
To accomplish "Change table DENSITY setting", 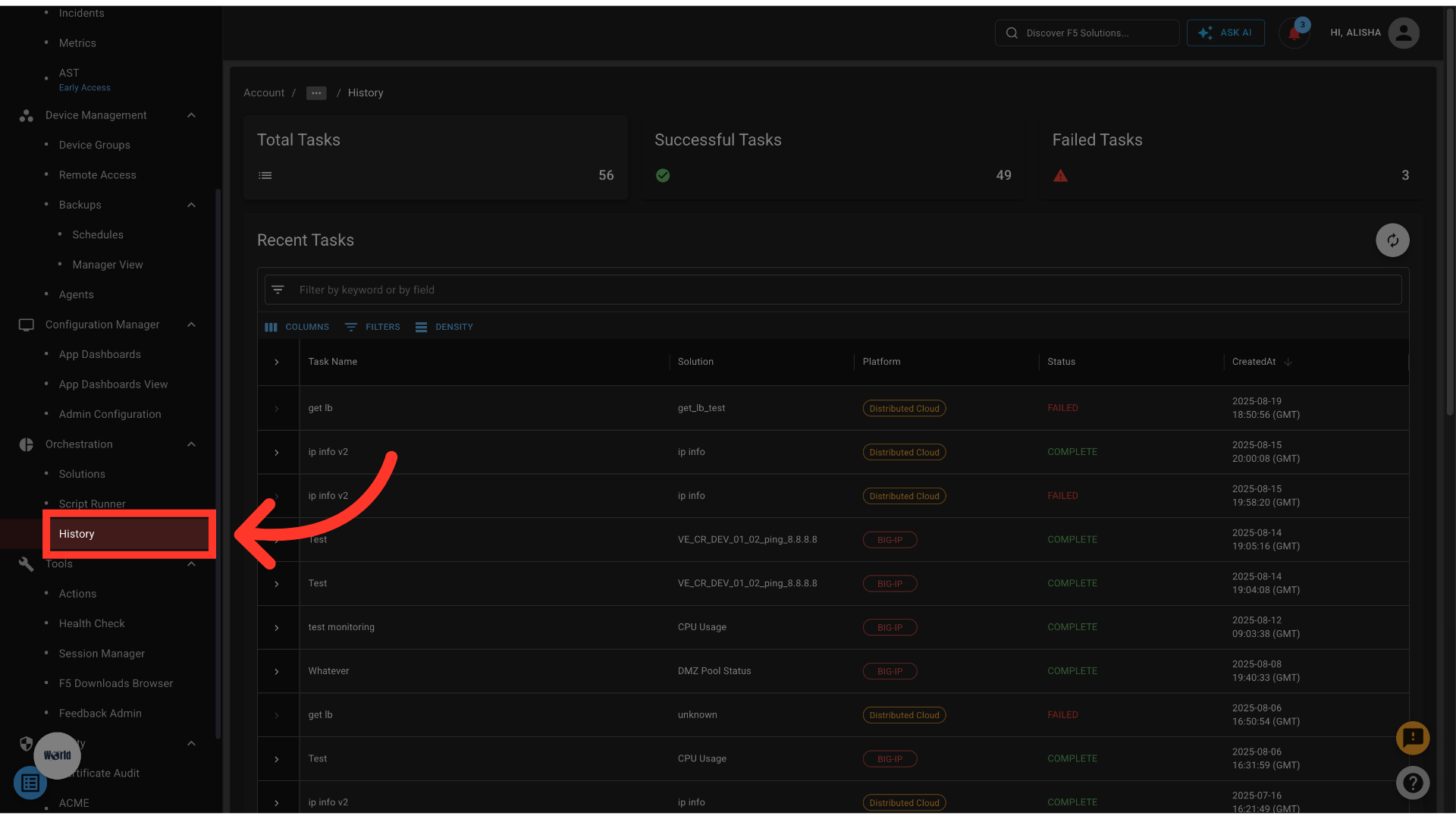I will 444,327.
